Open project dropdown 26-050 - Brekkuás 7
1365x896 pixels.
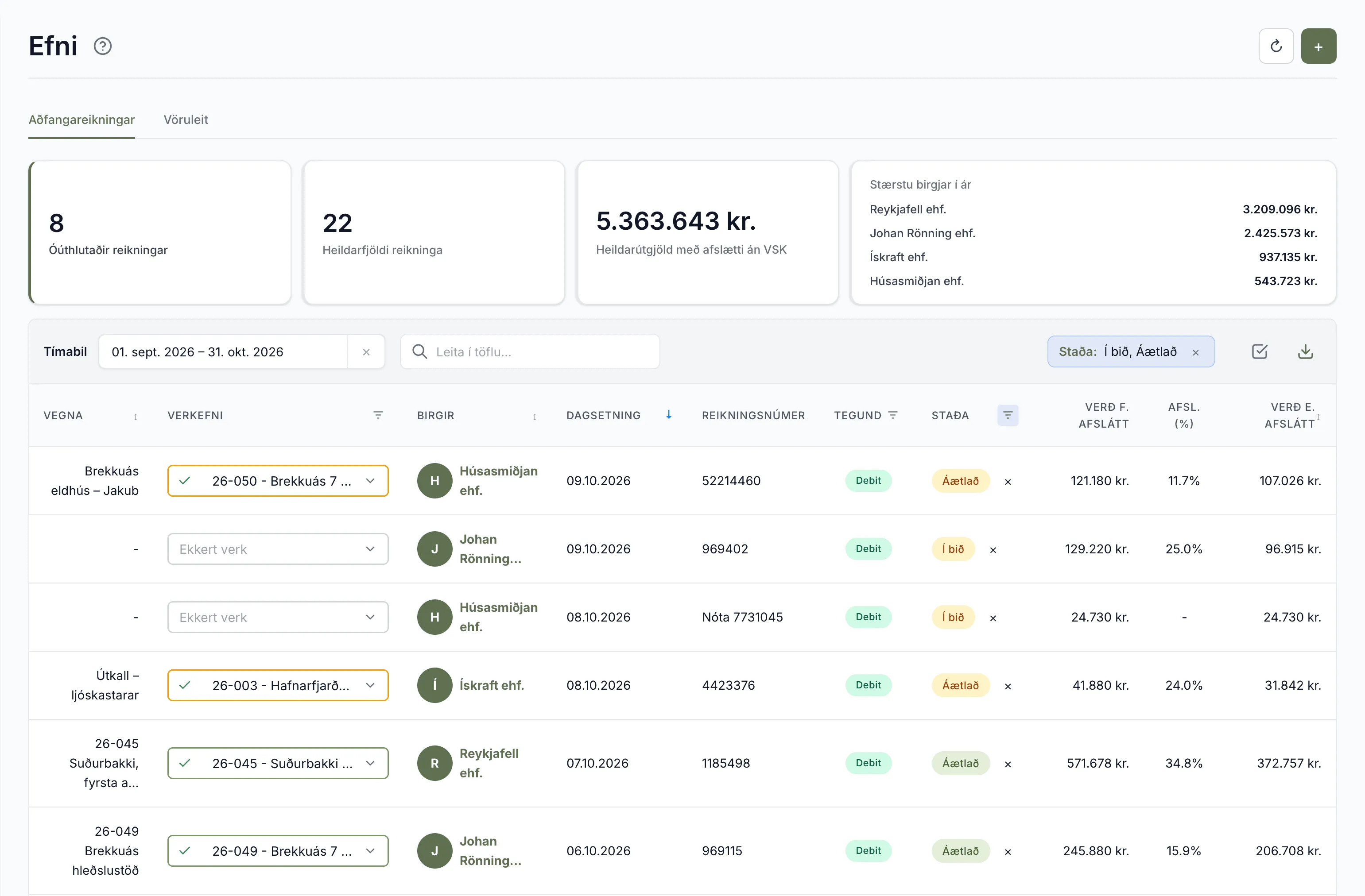(x=278, y=481)
